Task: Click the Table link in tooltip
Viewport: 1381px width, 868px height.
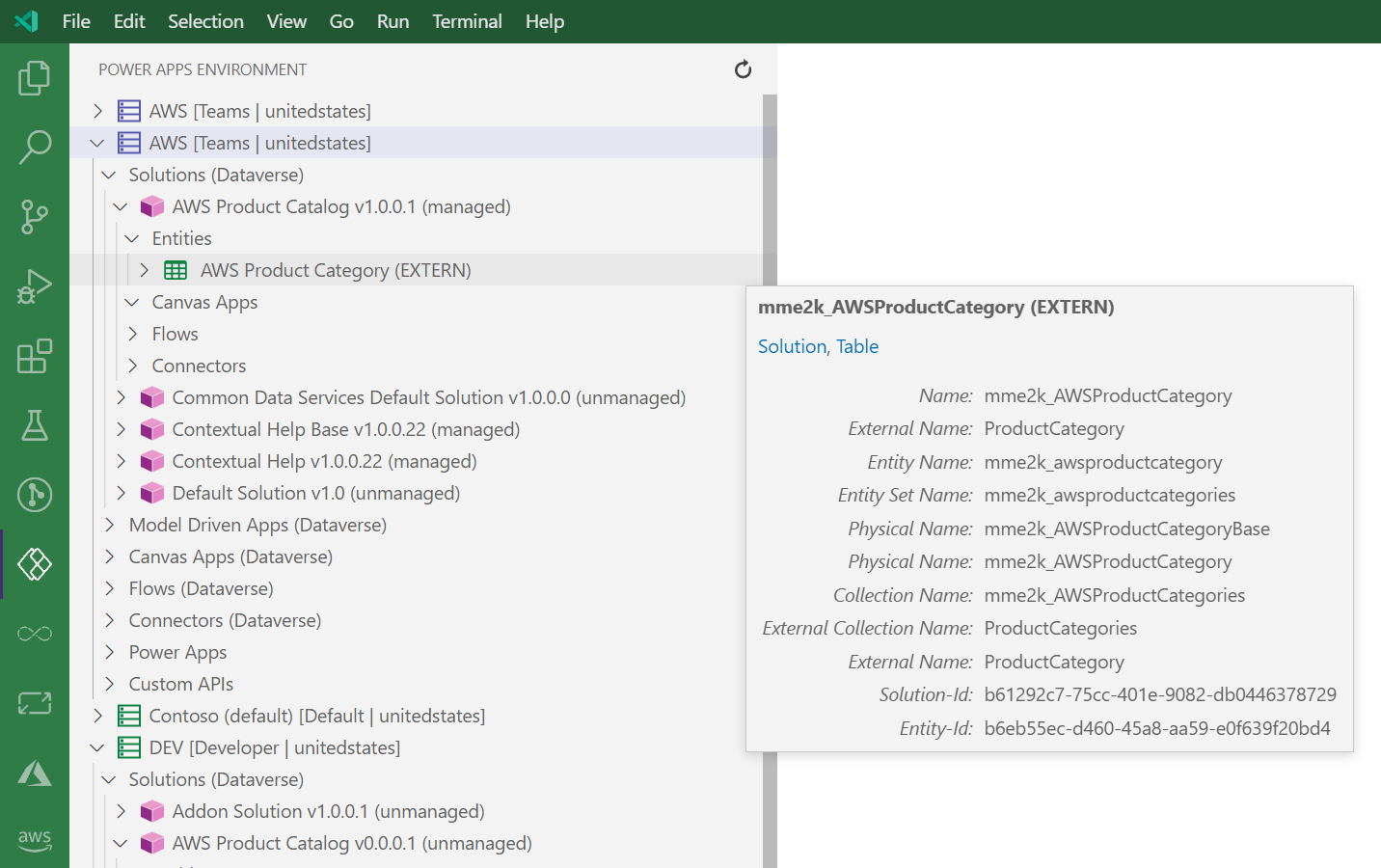Action: 856,346
